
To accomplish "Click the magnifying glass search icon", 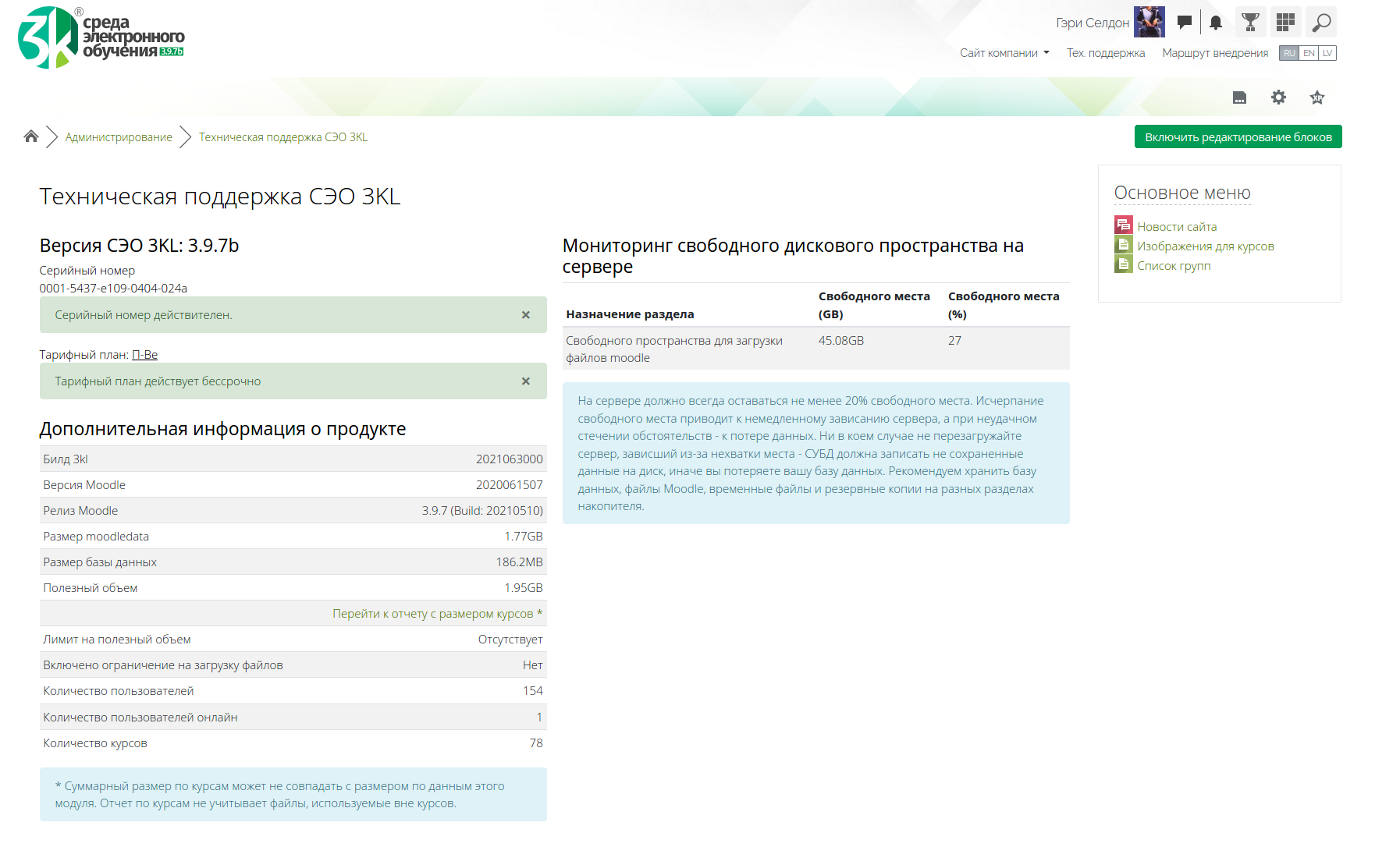I will pos(1321,23).
